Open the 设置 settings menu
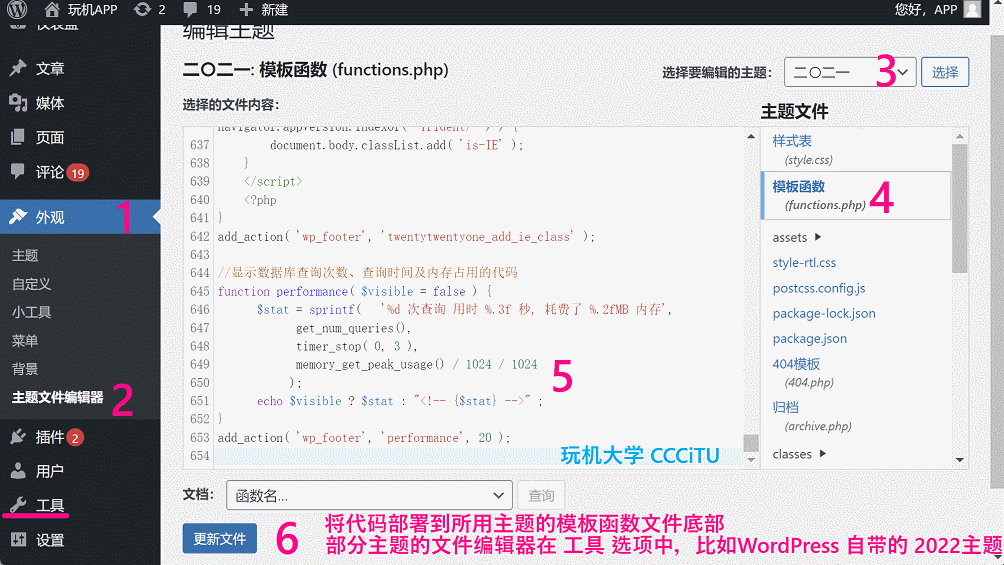The image size is (1004, 565). click(x=50, y=540)
